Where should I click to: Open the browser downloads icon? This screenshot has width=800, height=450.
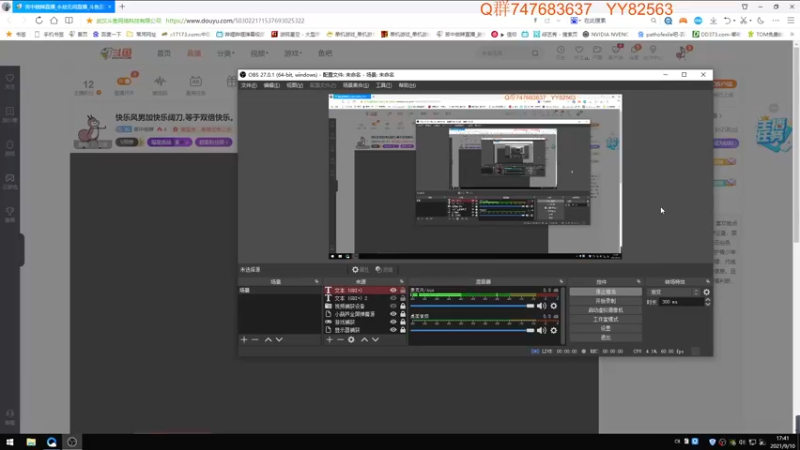(713, 20)
